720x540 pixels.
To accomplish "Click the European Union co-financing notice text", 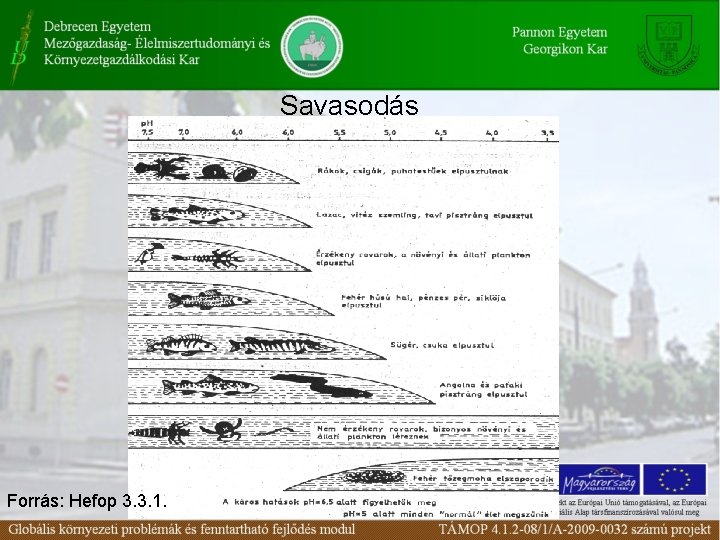I will [x=633, y=507].
